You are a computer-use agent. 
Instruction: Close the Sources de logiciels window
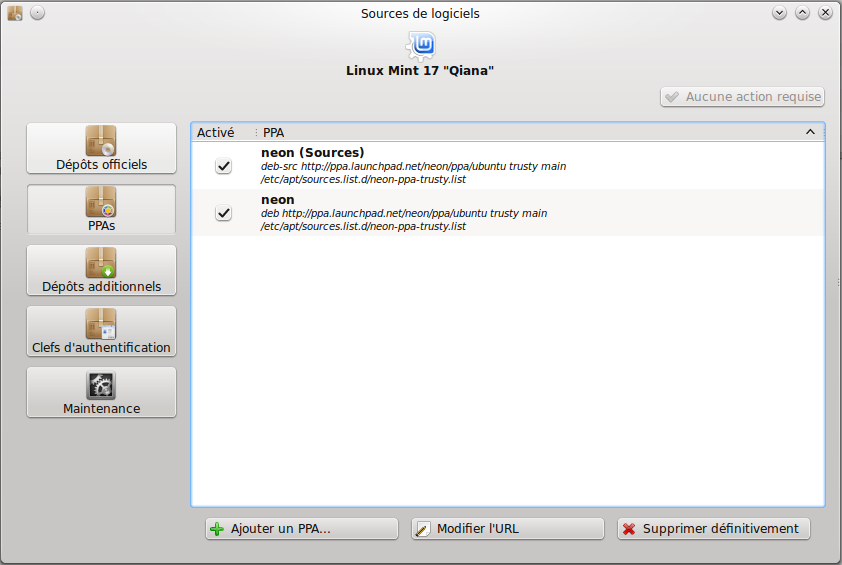point(825,13)
